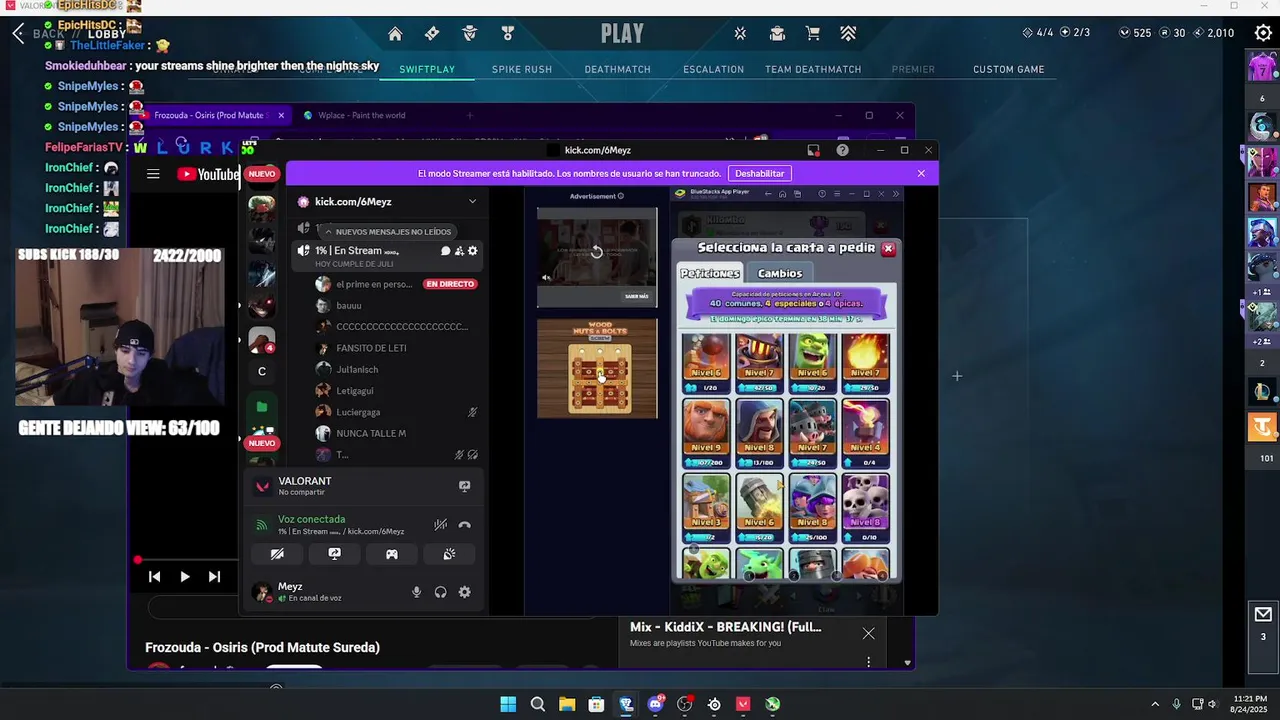The height and width of the screenshot is (720, 1280).
Task: Disconnect from Discord voice channel
Action: 465,525
